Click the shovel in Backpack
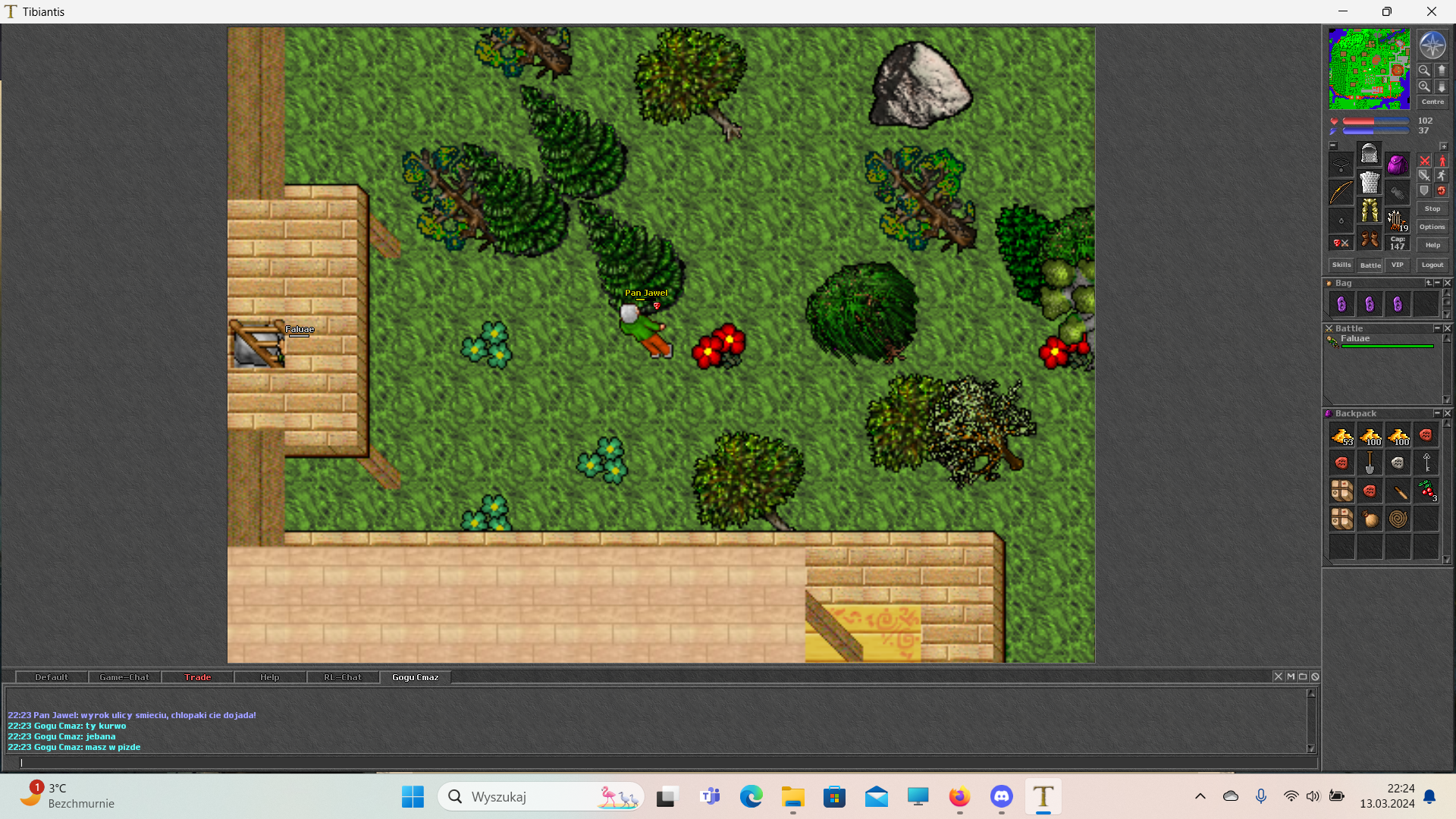 1370,463
